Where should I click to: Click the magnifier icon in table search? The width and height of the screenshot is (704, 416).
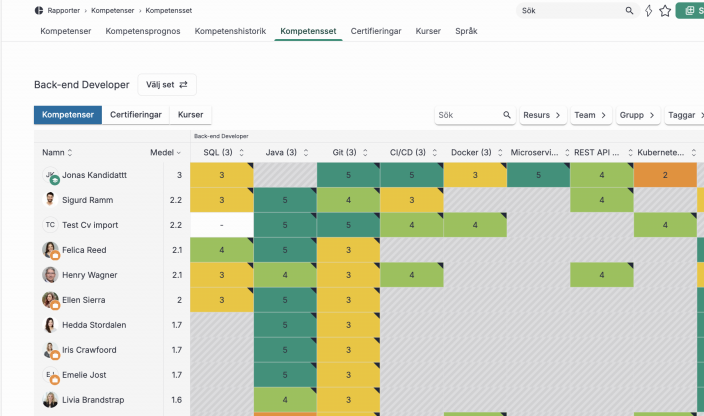[x=507, y=116]
